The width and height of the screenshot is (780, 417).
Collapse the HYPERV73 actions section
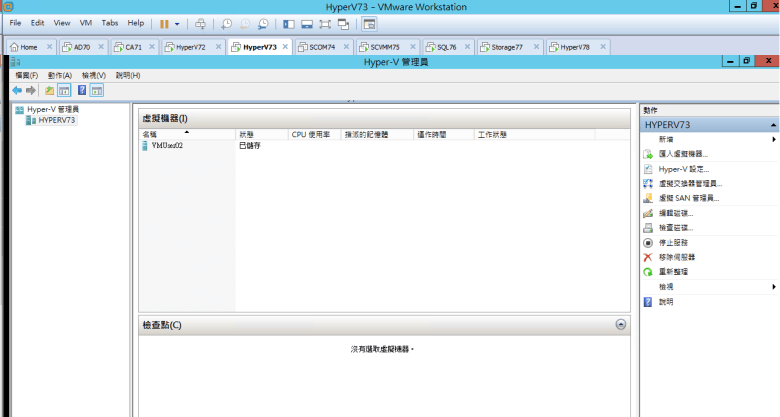click(x=773, y=126)
